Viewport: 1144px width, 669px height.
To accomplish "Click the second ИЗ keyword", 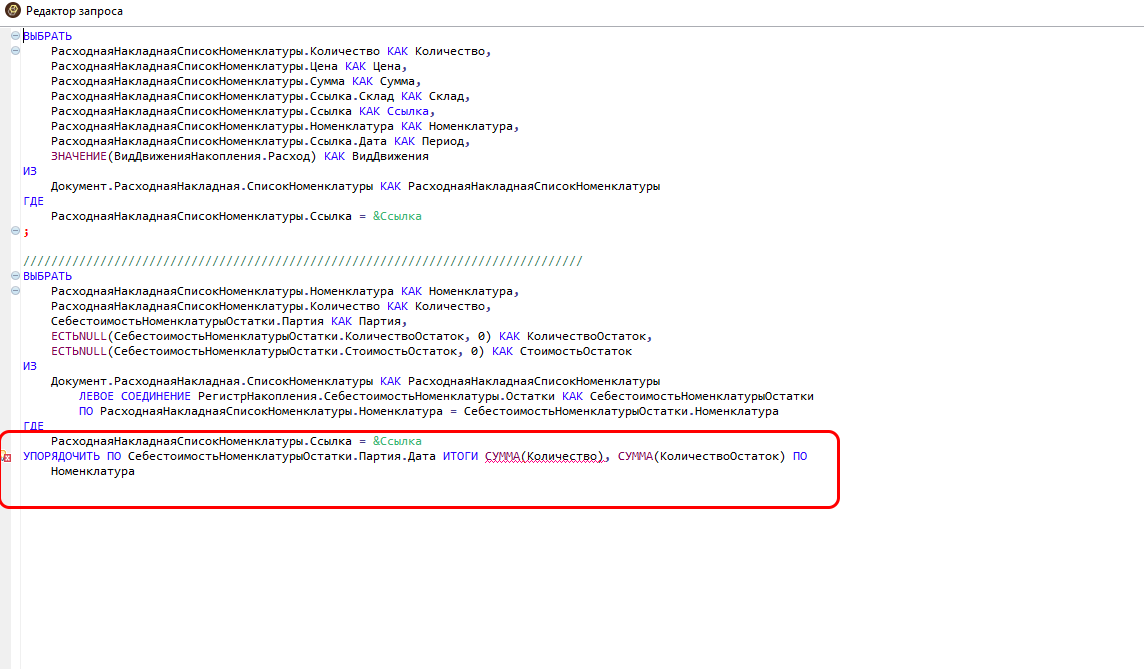I will [x=30, y=366].
